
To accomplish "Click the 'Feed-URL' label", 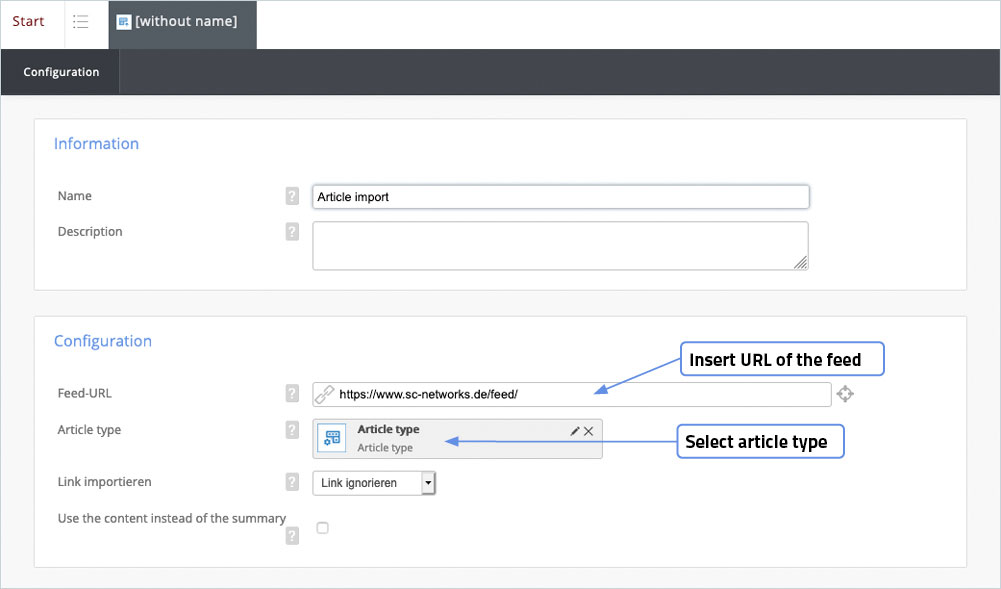I will 84,393.
